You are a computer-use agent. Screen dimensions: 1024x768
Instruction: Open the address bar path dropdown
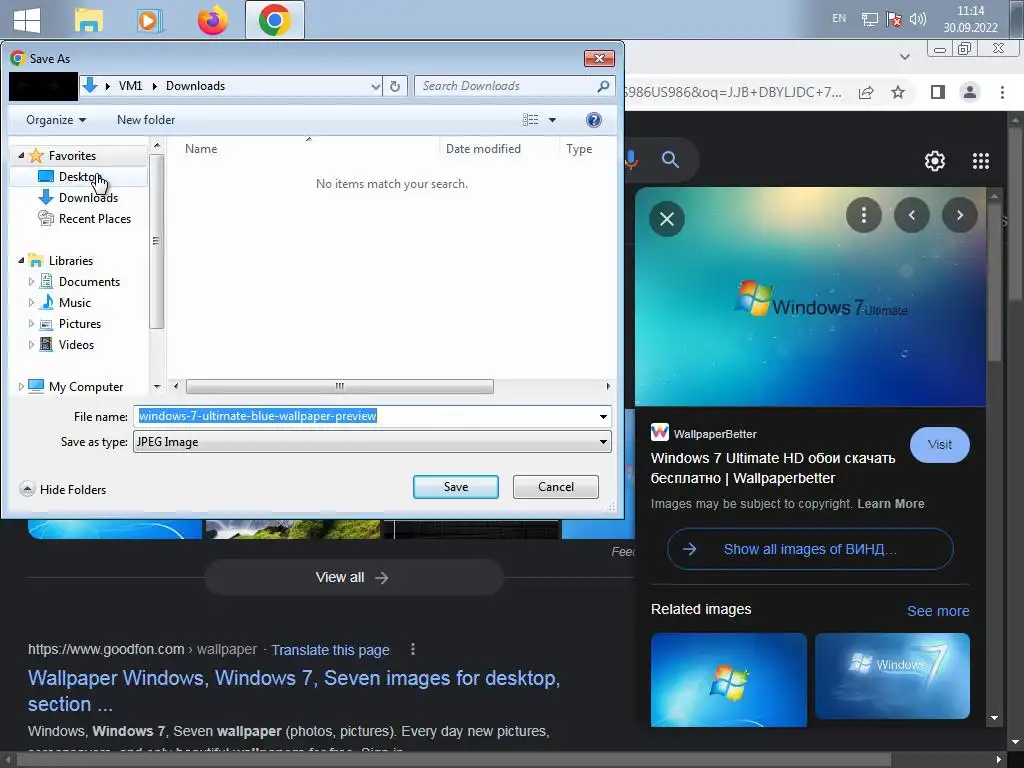tap(375, 86)
